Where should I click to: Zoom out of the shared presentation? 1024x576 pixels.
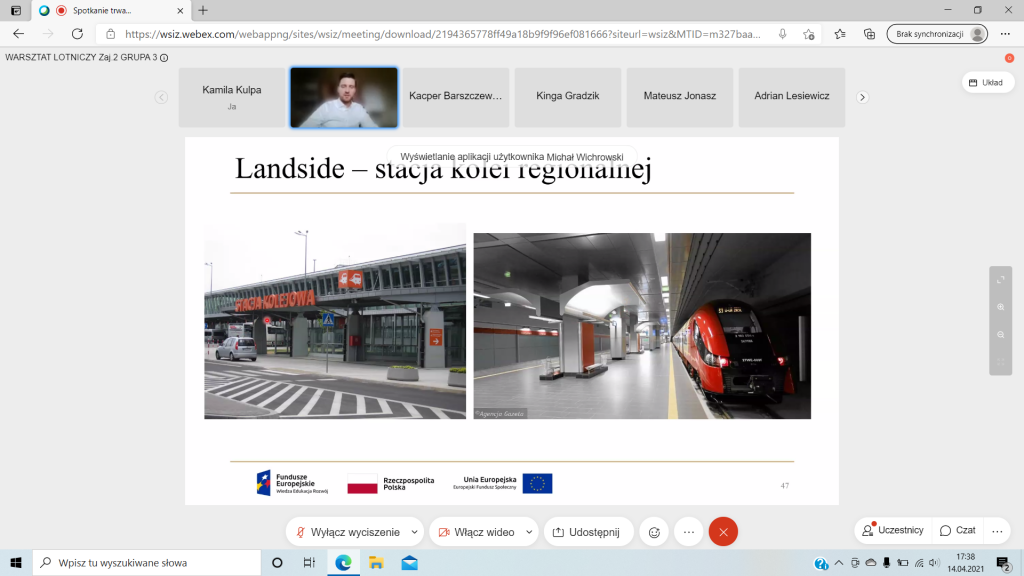point(1001,334)
